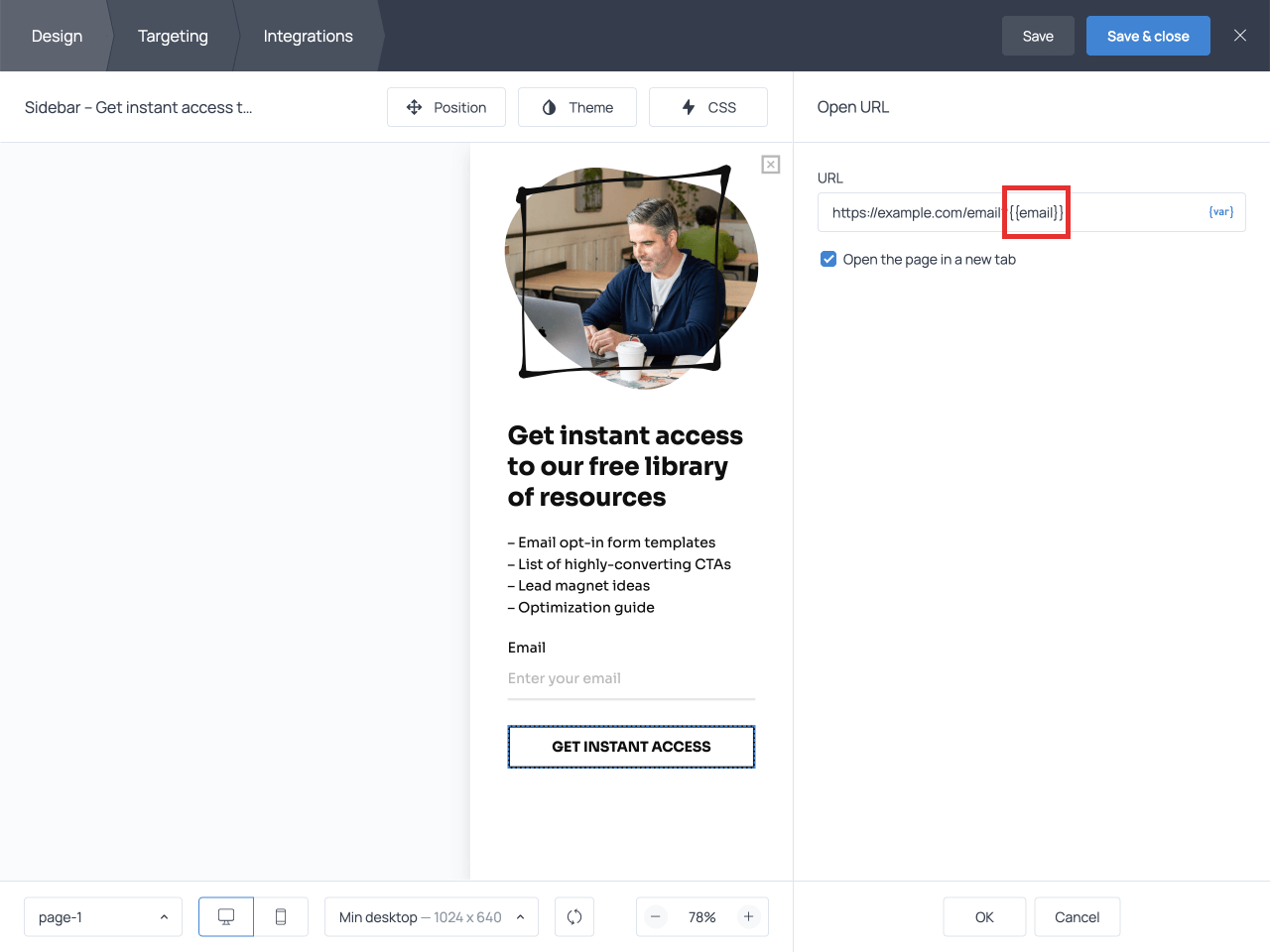The height and width of the screenshot is (952, 1270).
Task: Go to the Targeting tab
Action: (x=173, y=36)
